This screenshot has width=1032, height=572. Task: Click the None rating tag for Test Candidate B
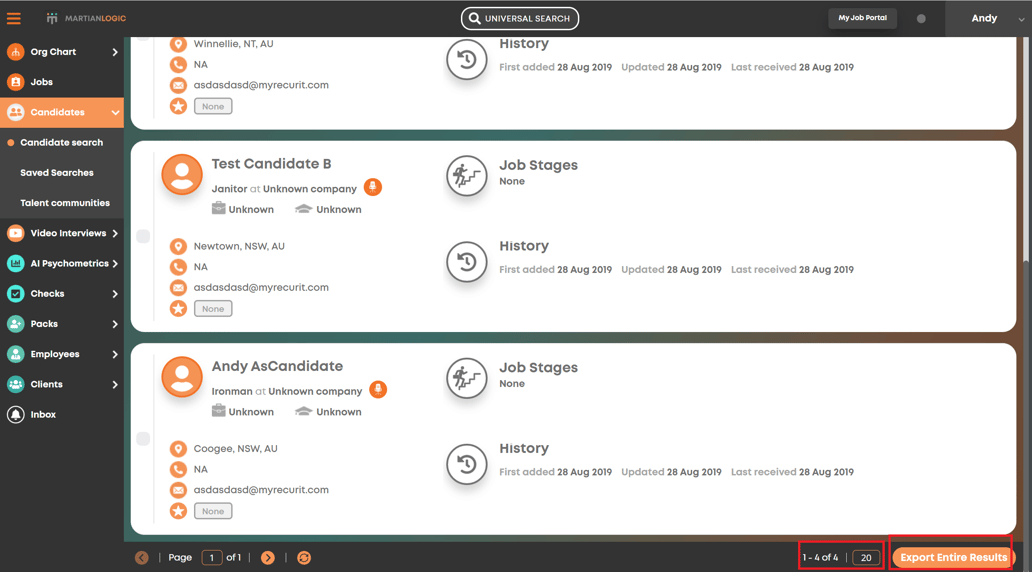[213, 309]
